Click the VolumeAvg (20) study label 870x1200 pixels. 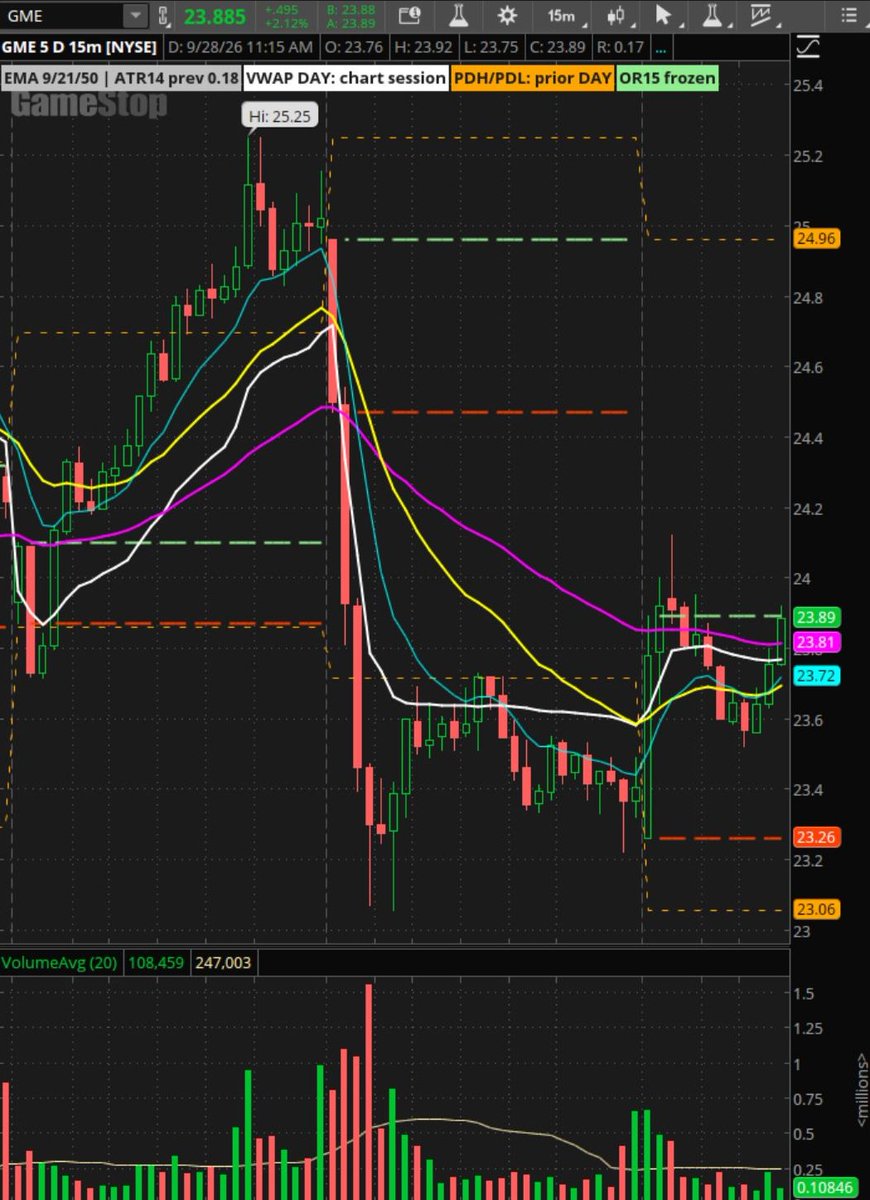point(61,963)
